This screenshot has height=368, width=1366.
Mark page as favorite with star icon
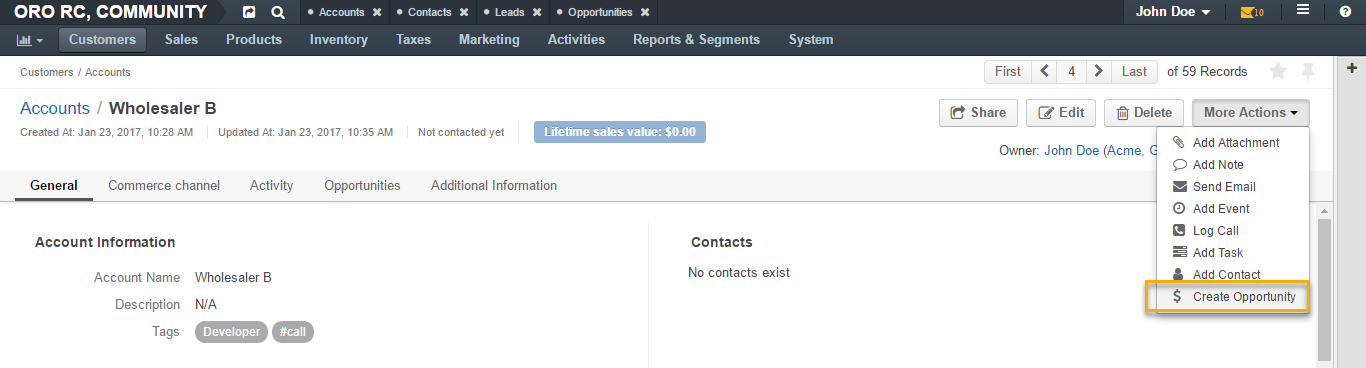click(1278, 71)
